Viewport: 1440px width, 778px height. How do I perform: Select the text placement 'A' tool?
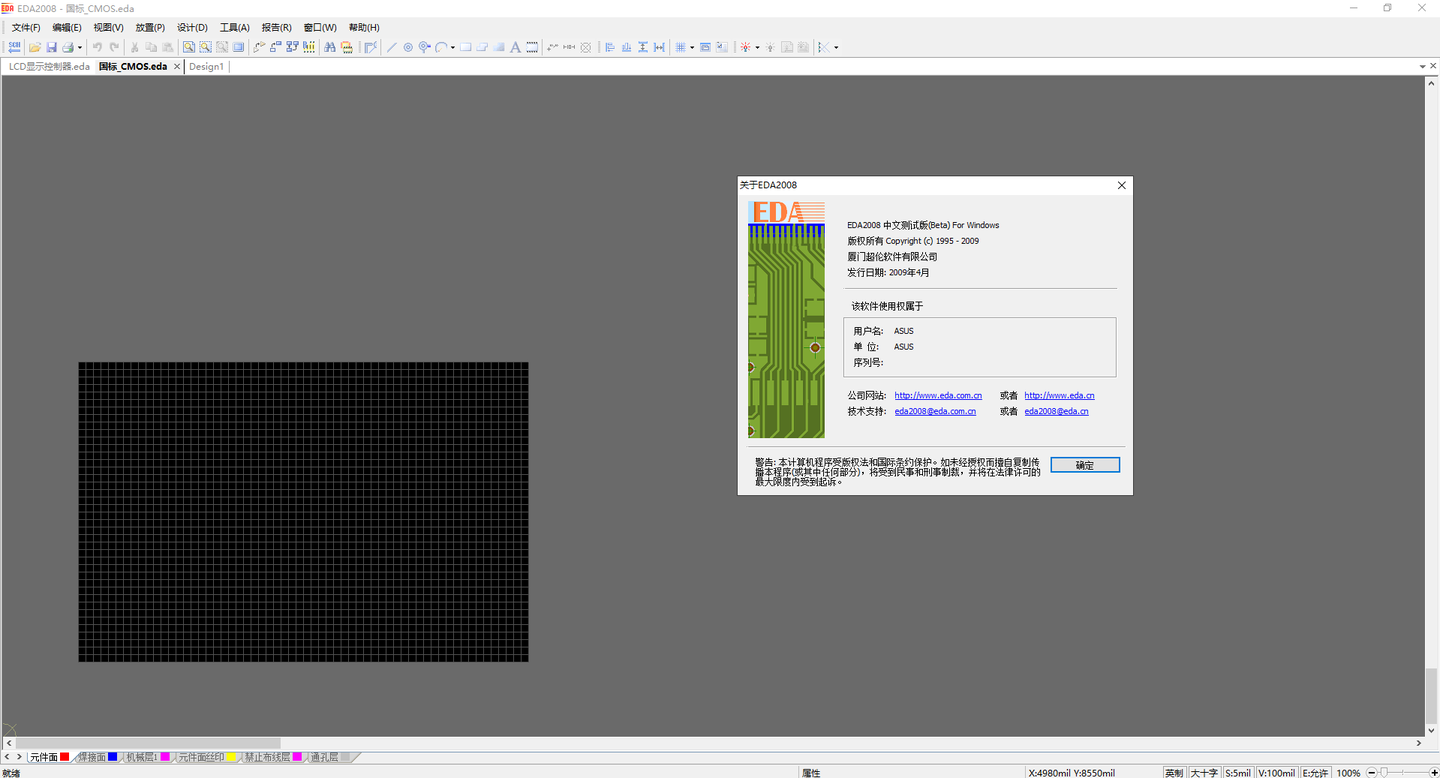pyautogui.click(x=515, y=47)
